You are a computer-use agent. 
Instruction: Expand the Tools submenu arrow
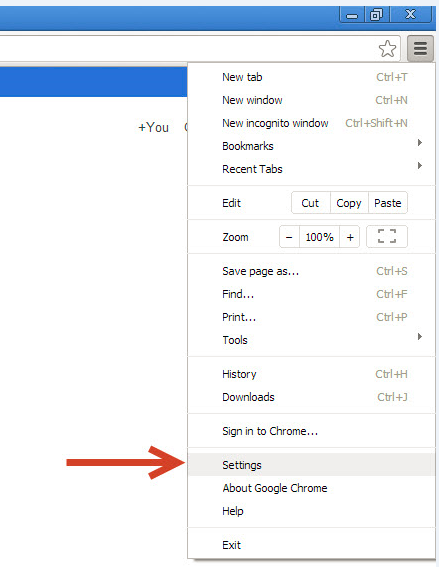click(x=419, y=337)
